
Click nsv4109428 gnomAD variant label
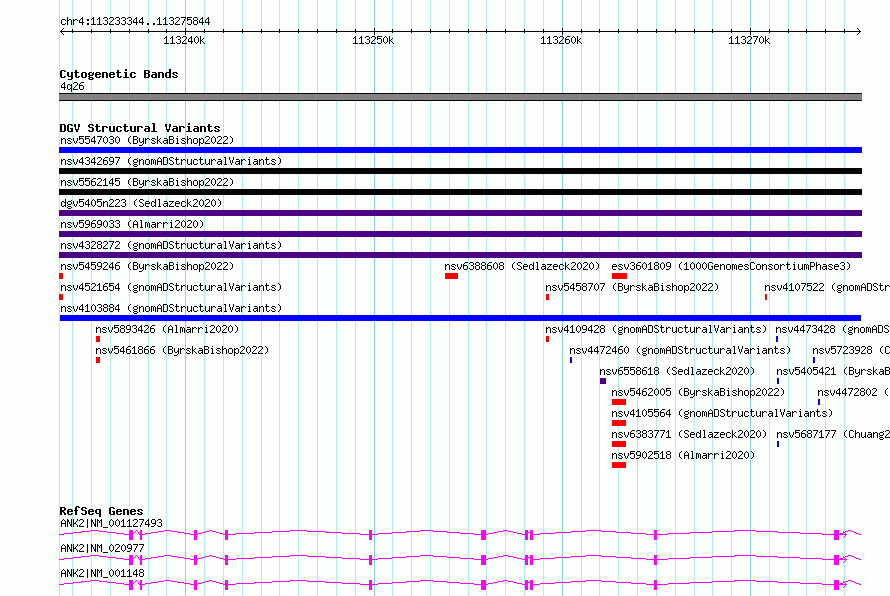click(656, 329)
